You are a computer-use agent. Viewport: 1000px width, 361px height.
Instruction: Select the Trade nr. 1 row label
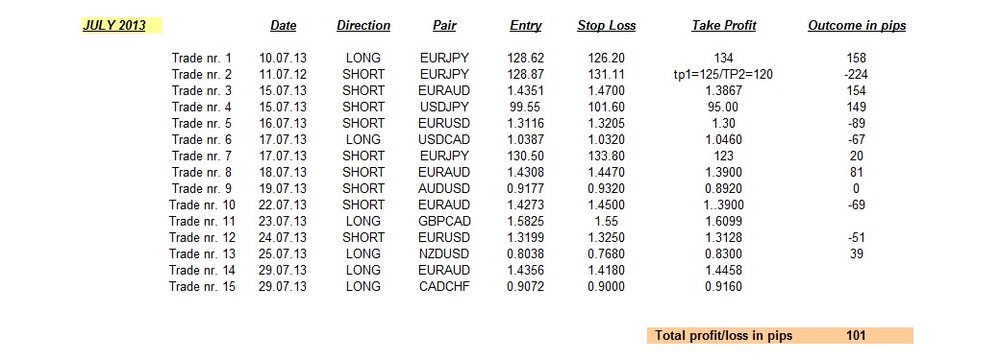tap(202, 58)
